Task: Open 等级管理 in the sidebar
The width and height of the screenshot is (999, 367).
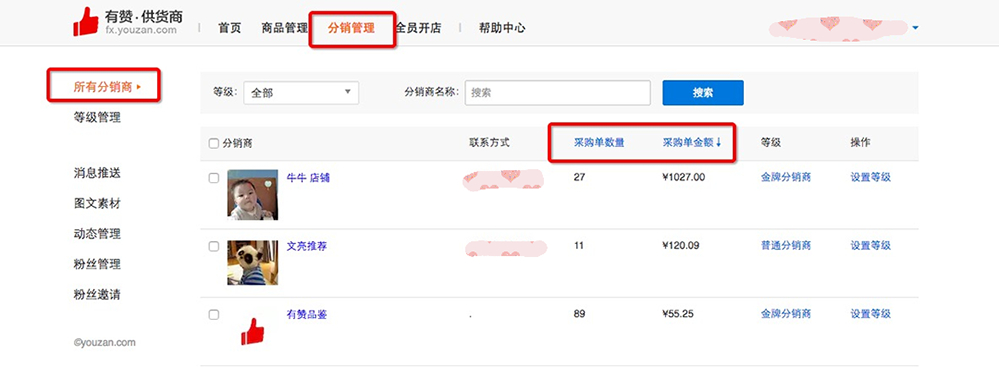Action: (x=97, y=117)
